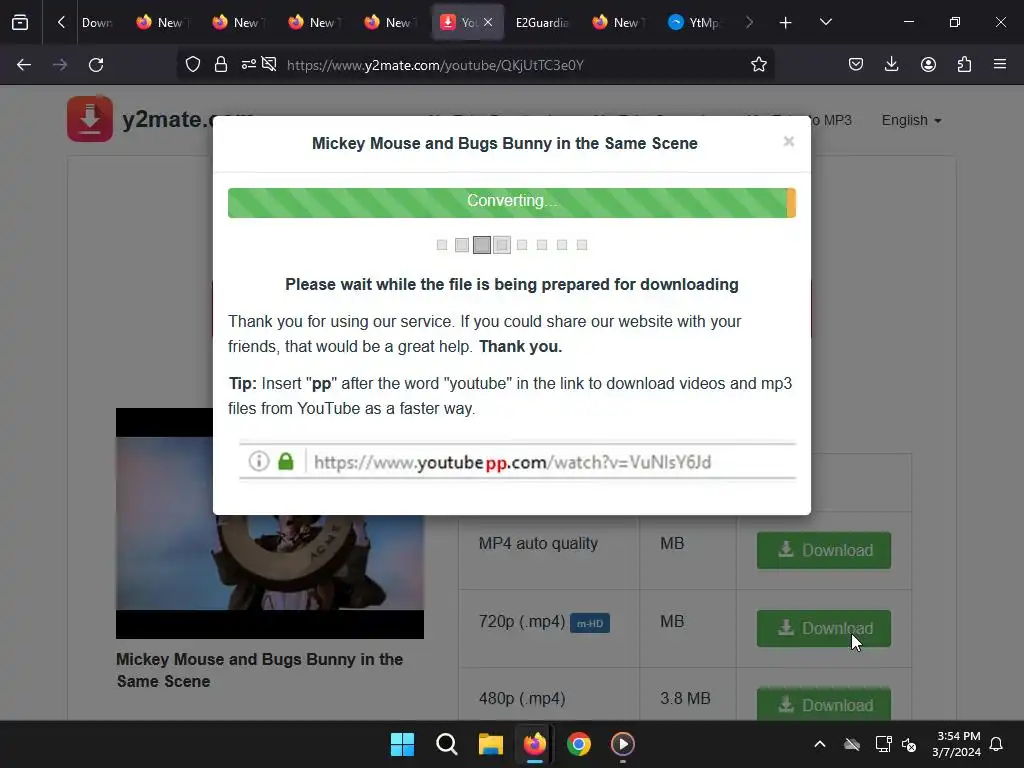This screenshot has width=1024, height=768.
Task: Show hidden system tray icons
Action: click(820, 744)
